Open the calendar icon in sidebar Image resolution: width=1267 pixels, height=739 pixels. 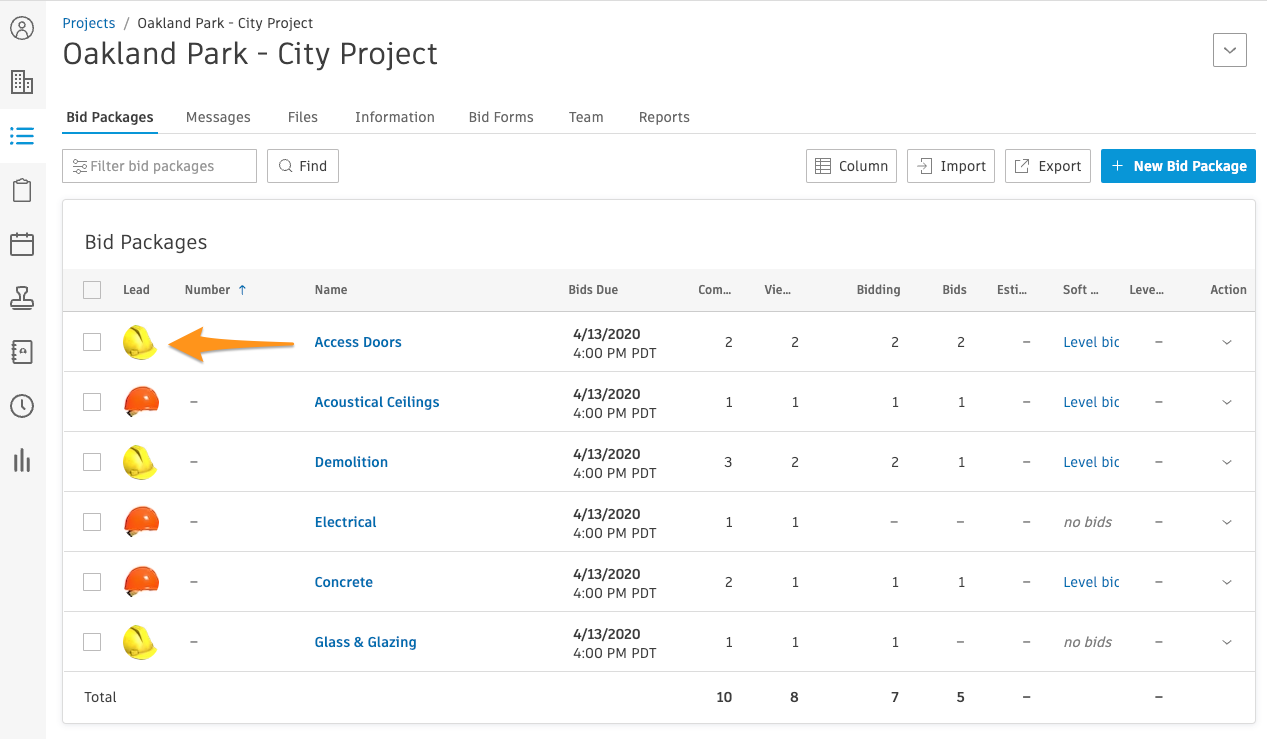[x=22, y=244]
